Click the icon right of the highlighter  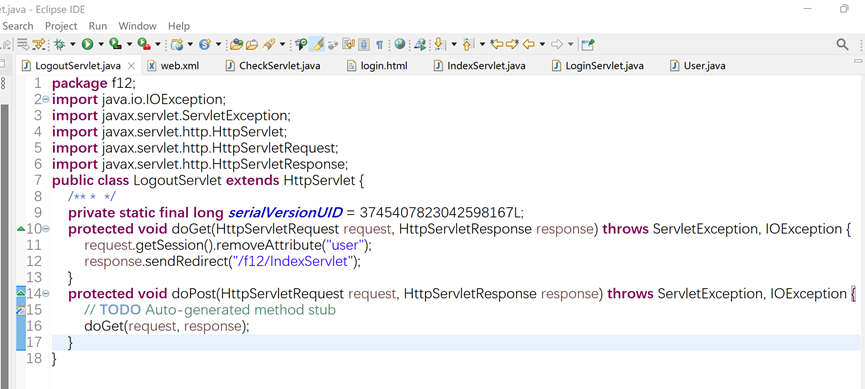click(333, 45)
